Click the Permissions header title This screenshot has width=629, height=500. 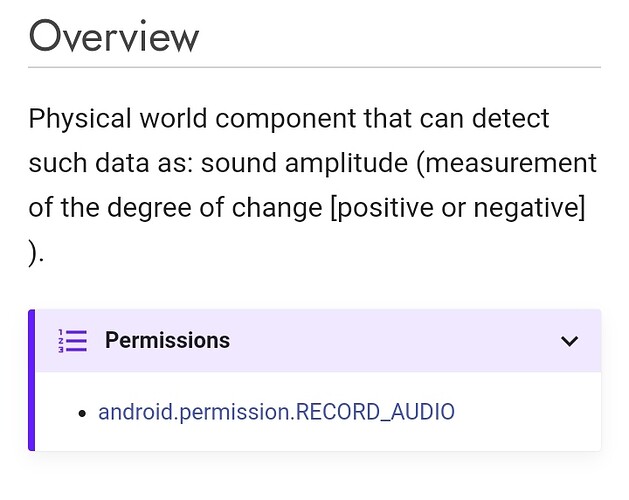[x=167, y=340]
